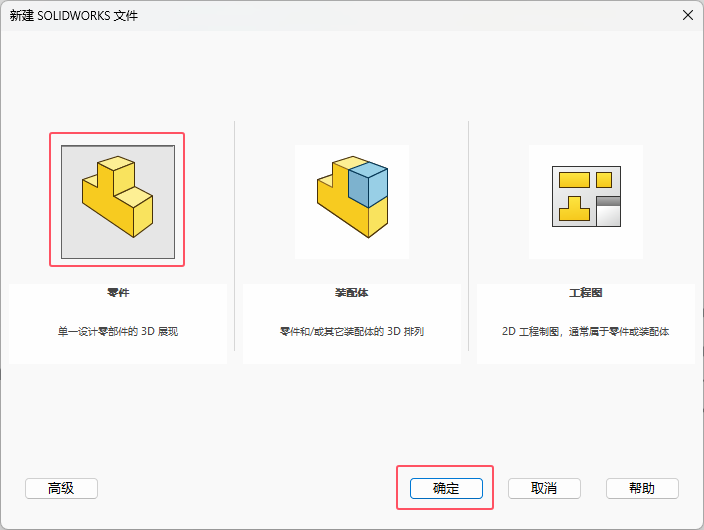Close the 新建 SOLIDWORKS 文件 dialog
704x530 pixels.
coord(687,15)
